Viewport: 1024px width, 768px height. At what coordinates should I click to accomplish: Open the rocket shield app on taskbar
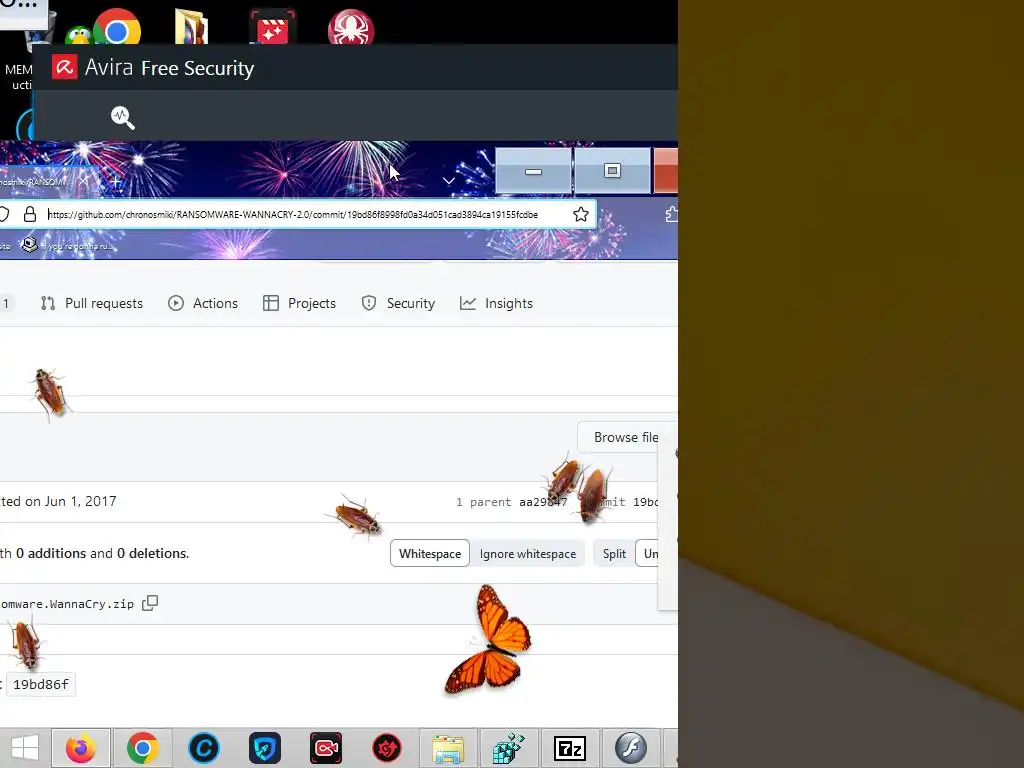point(264,748)
